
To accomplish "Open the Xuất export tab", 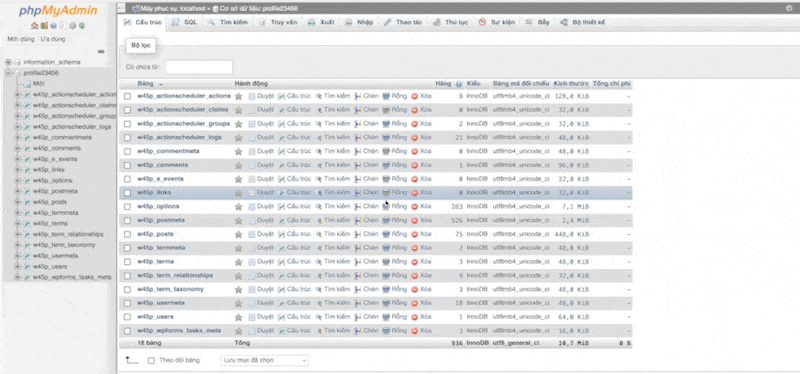I will (322, 22).
